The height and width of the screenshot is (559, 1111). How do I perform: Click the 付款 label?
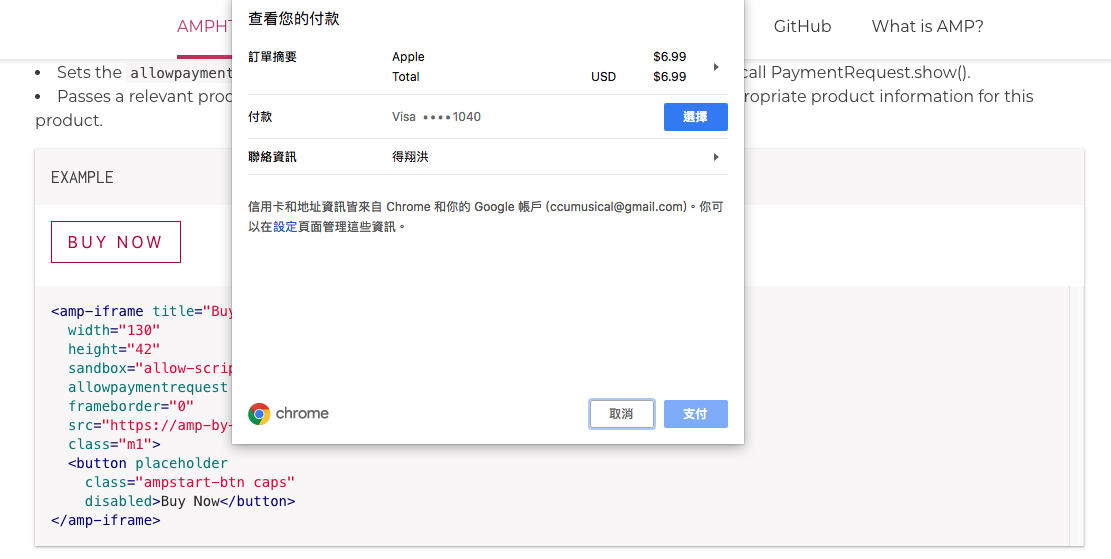(x=260, y=117)
